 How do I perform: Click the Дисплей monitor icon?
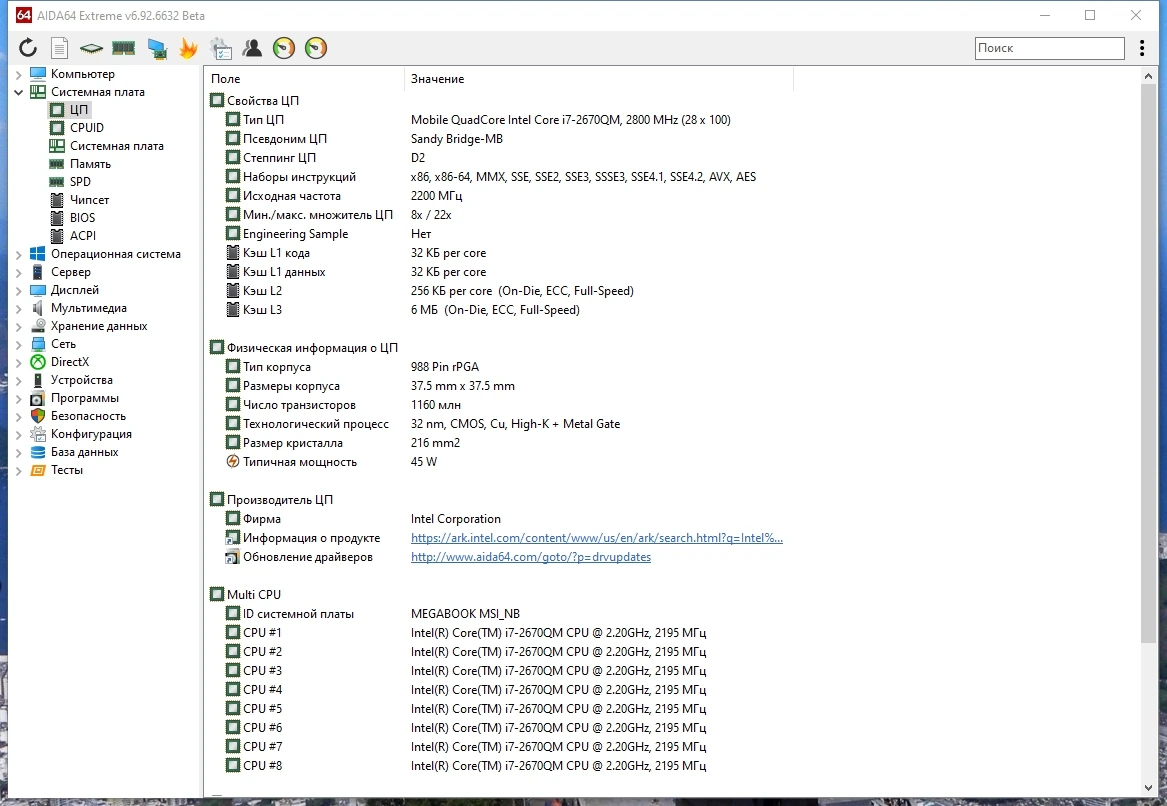pos(38,290)
